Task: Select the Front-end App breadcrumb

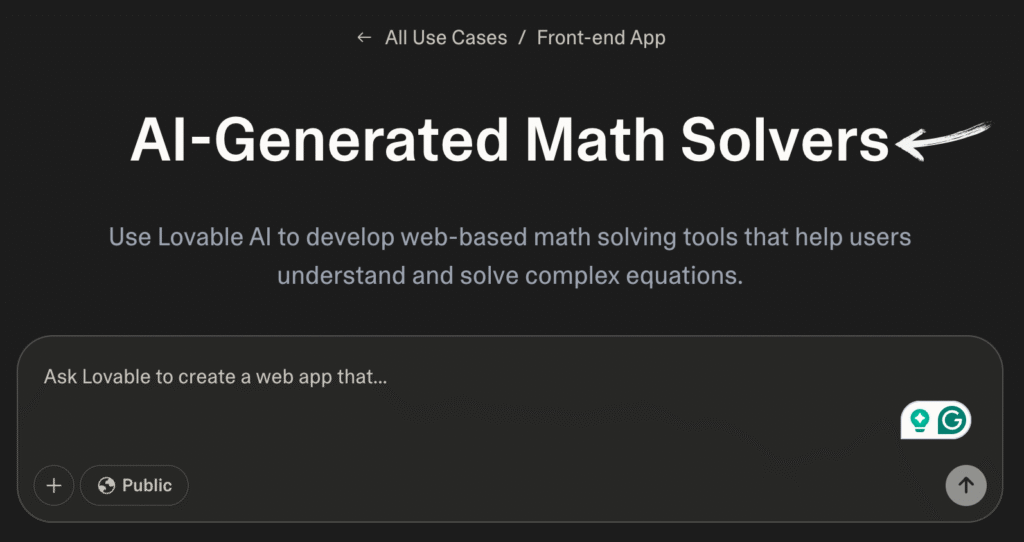Action: pos(601,38)
